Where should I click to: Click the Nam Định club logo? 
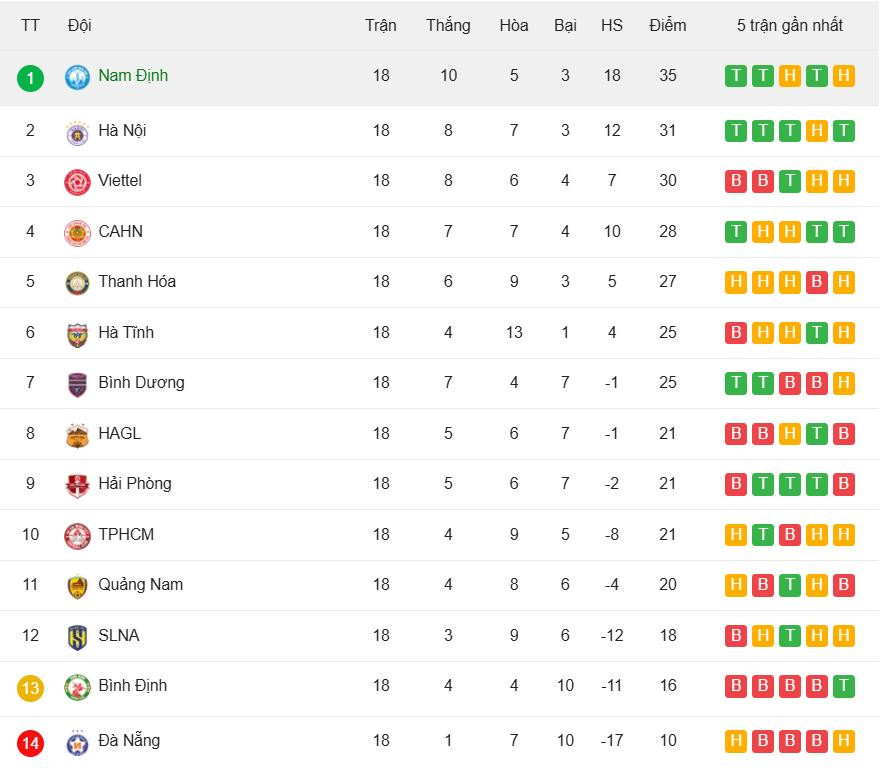pyautogui.click(x=77, y=77)
